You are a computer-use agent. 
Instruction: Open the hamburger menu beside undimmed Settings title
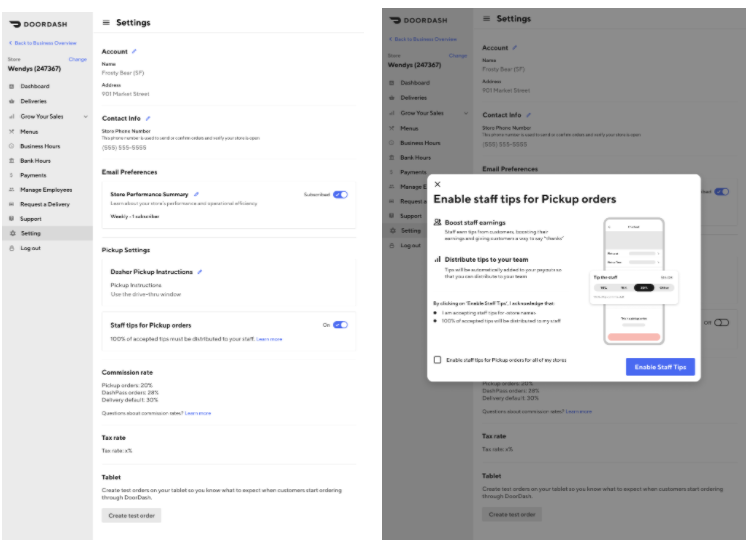107,22
